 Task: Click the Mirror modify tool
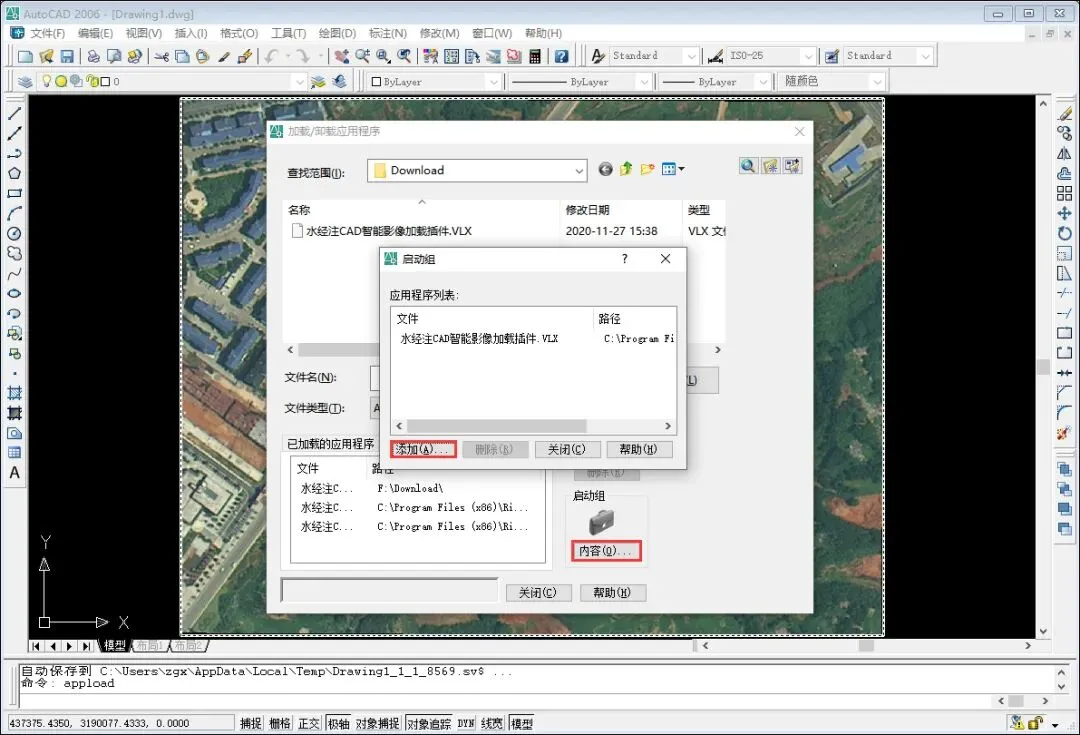coord(1065,153)
